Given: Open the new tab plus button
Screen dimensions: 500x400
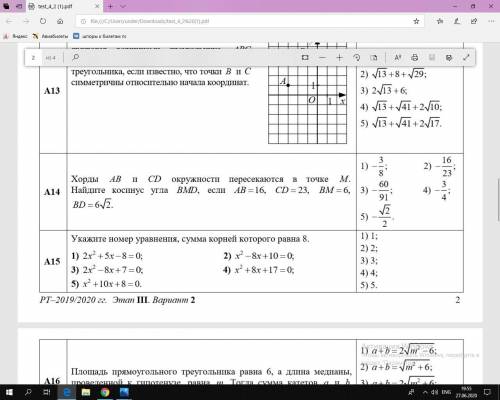Looking at the screenshot, I should click(x=110, y=6).
